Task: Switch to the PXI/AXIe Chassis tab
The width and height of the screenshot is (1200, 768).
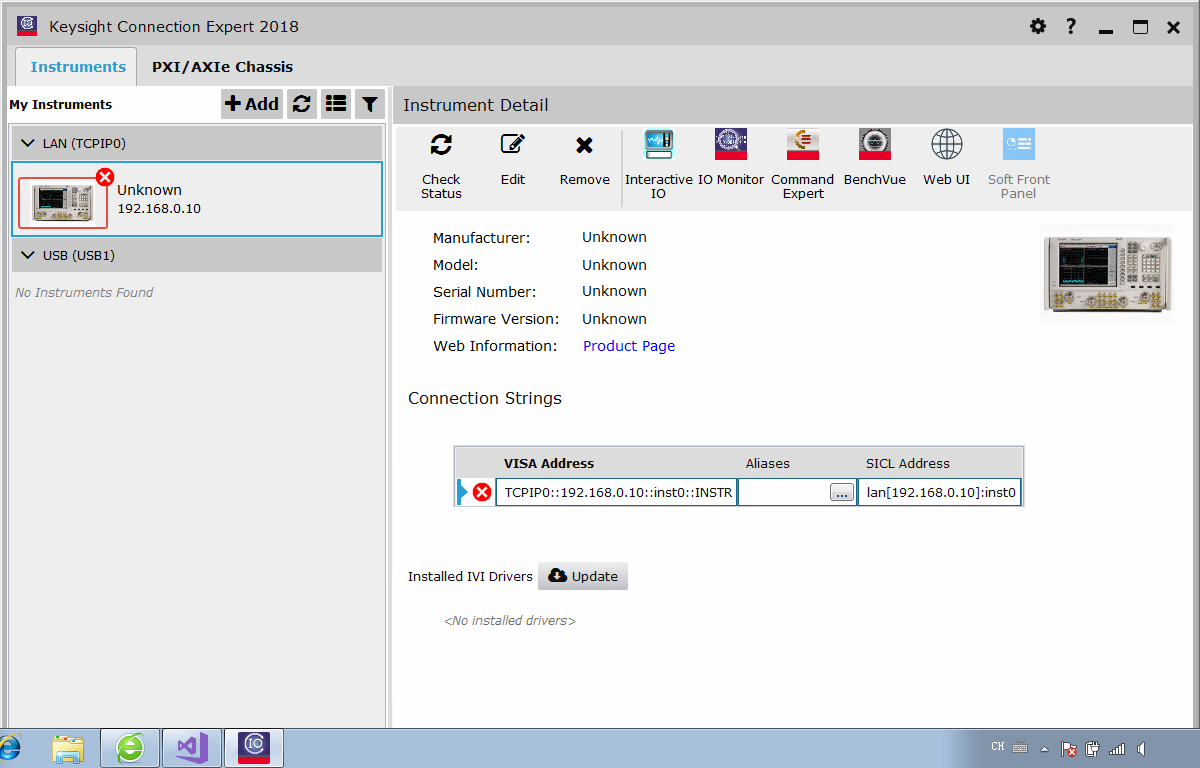Action: coord(222,66)
